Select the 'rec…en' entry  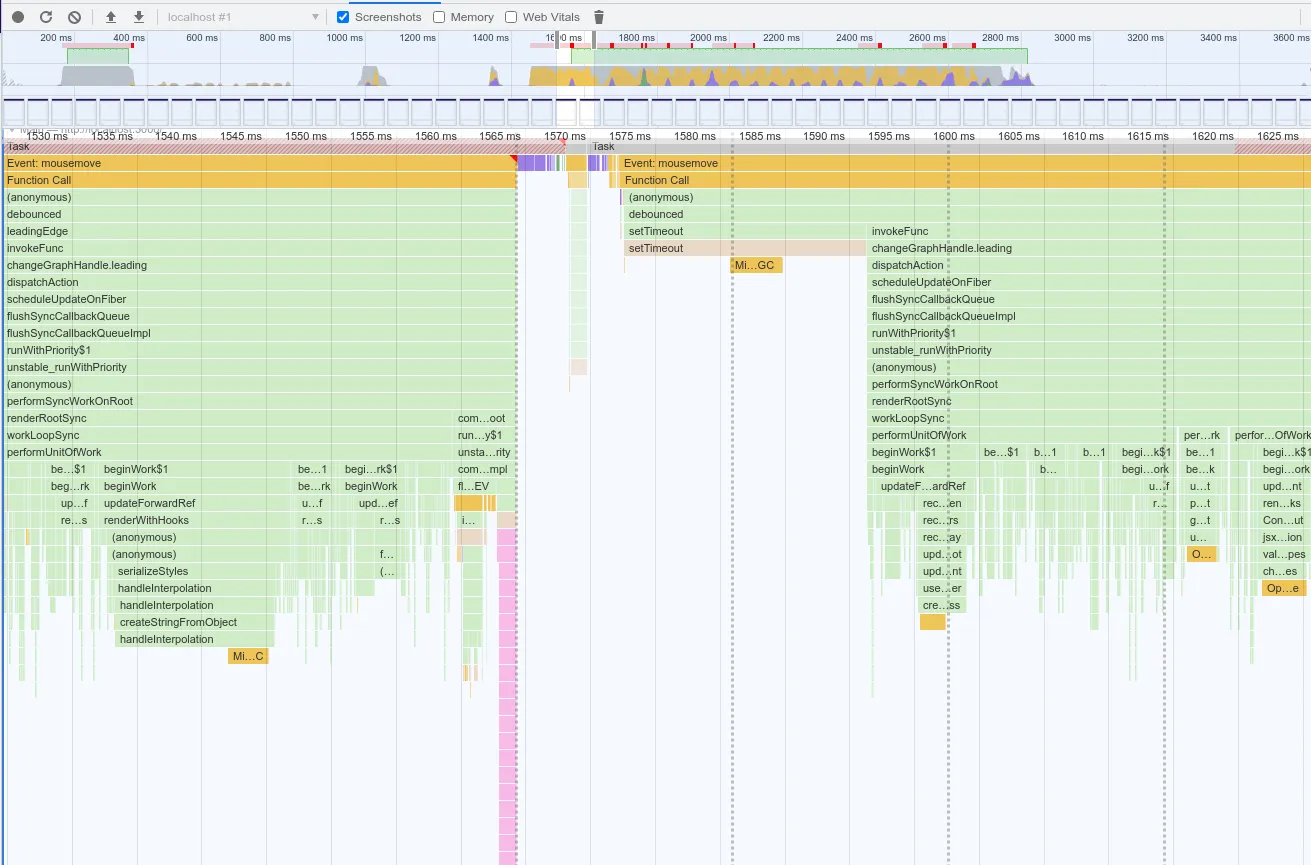pyautogui.click(x=942, y=503)
